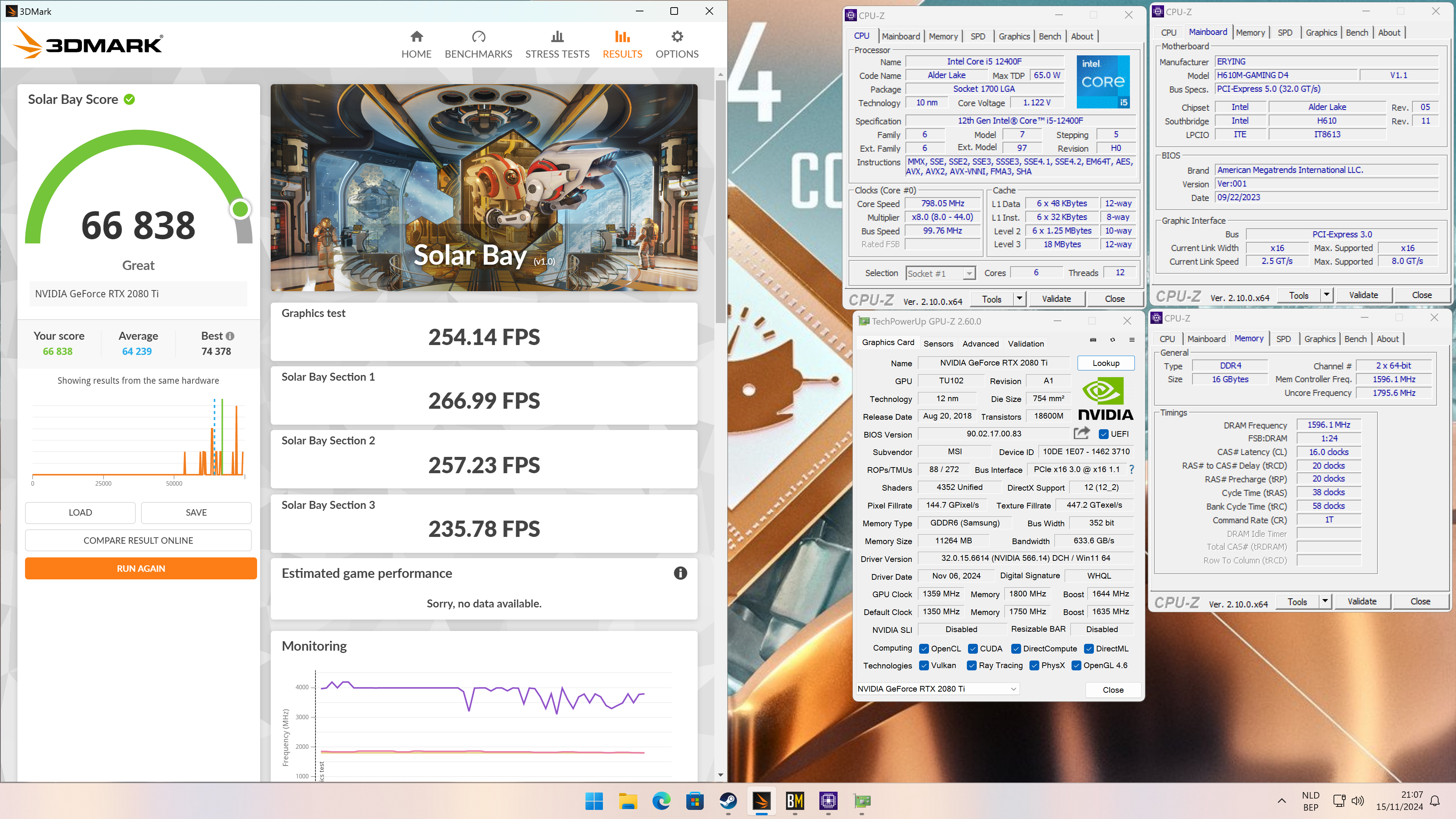This screenshot has width=1456, height=819.
Task: Click the GPU-Z BIOS export share icon
Action: pos(1081,433)
